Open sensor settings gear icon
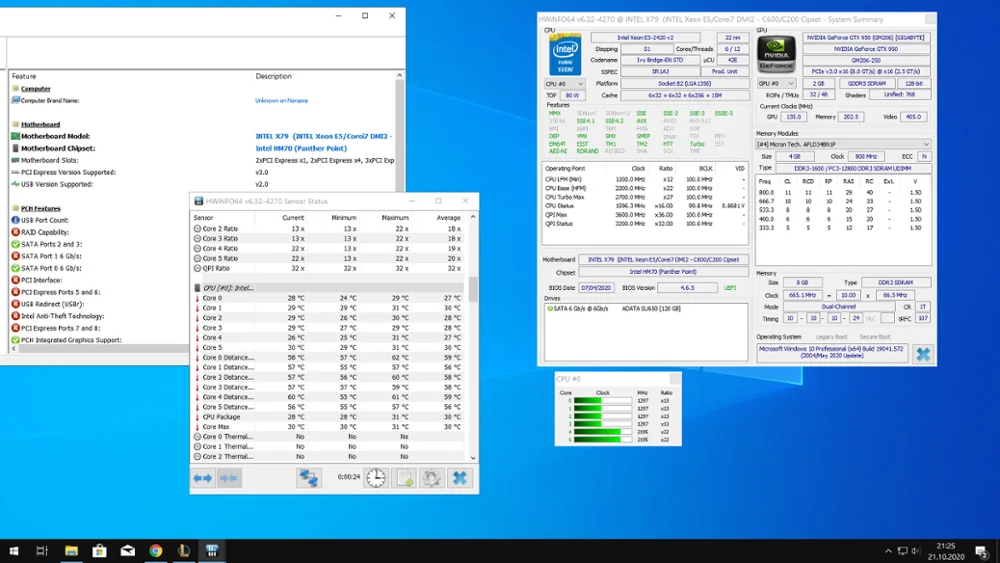 pos(431,478)
